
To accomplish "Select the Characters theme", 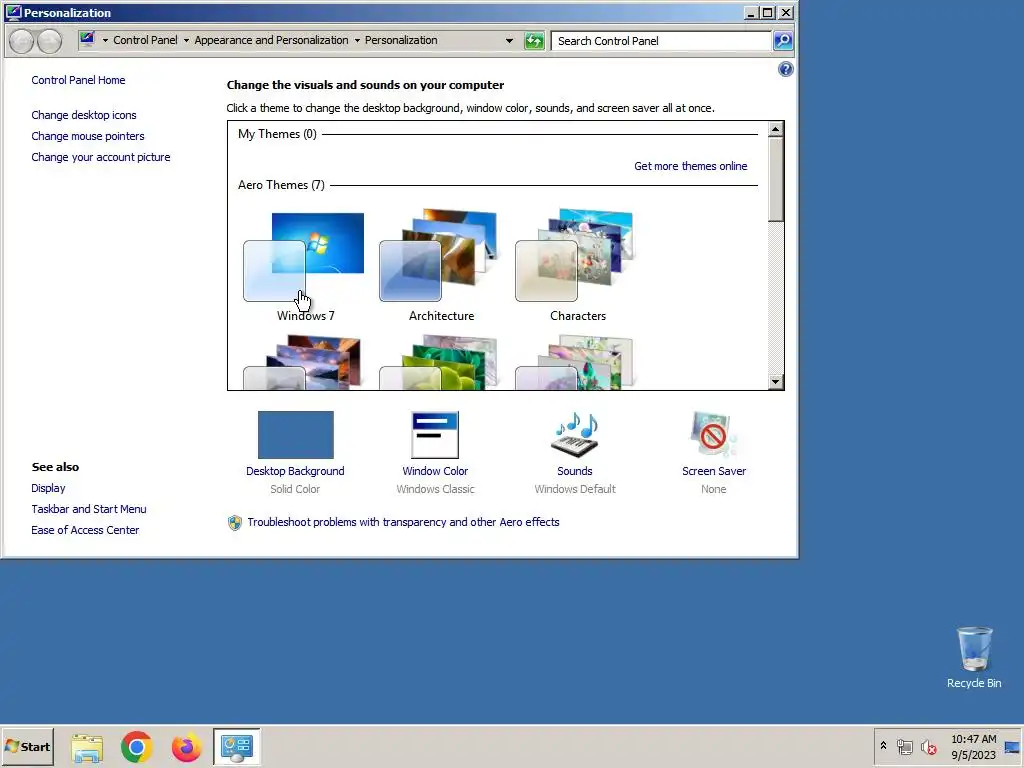I will (577, 266).
